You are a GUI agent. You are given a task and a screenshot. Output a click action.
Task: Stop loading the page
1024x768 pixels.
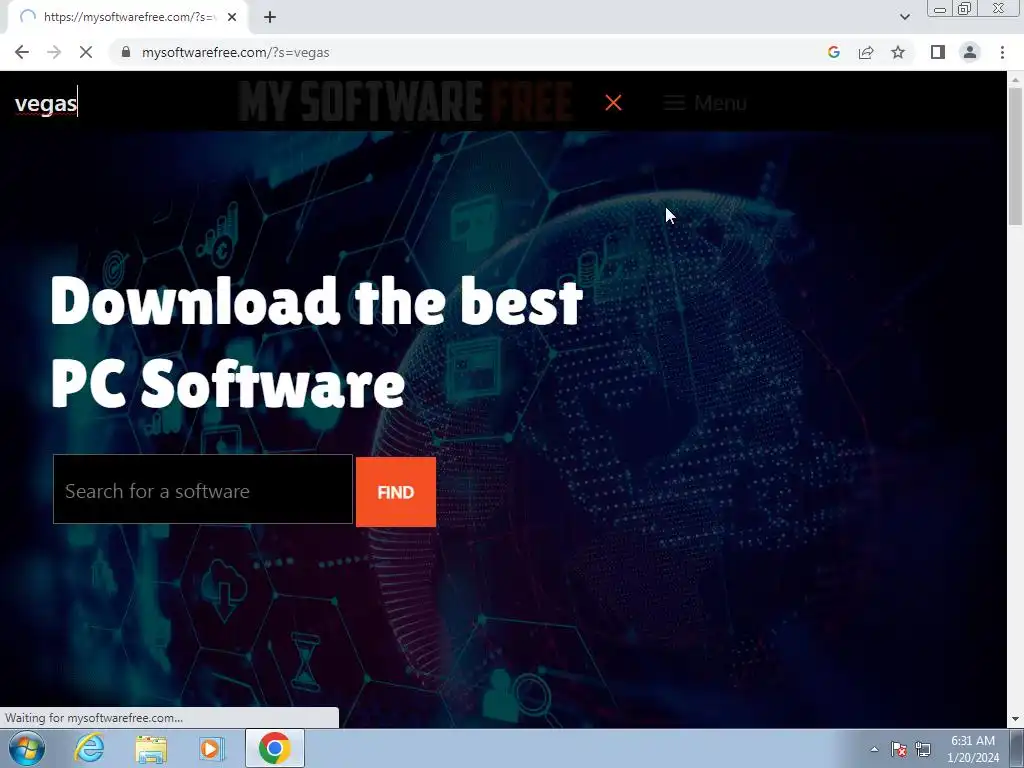coord(86,52)
